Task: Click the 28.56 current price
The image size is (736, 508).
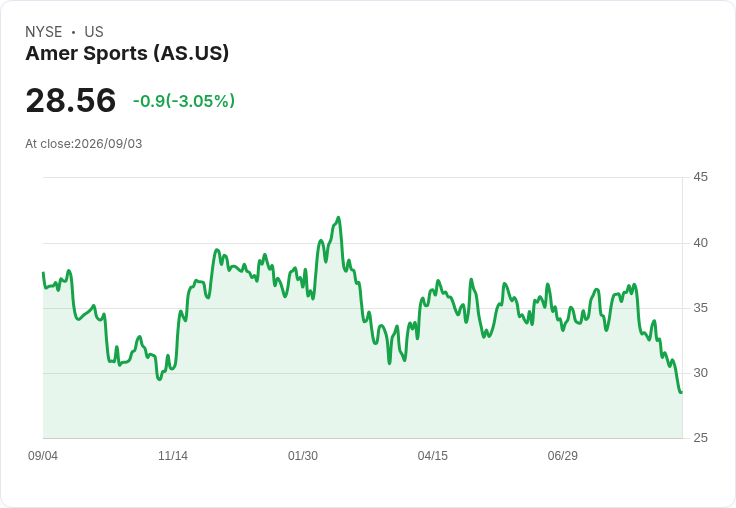Action: 70,100
